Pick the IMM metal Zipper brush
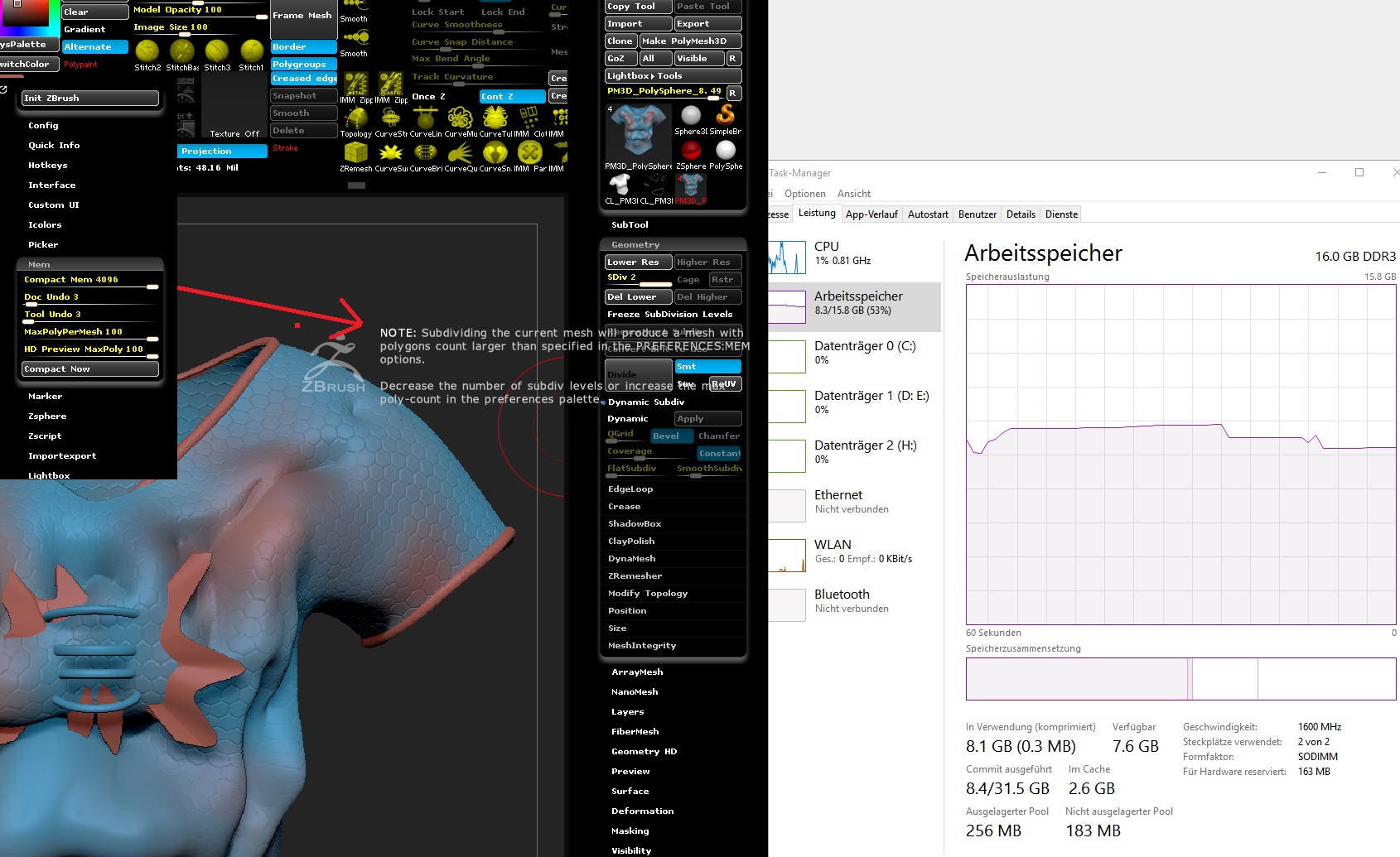This screenshot has width=1400, height=857. 356,83
